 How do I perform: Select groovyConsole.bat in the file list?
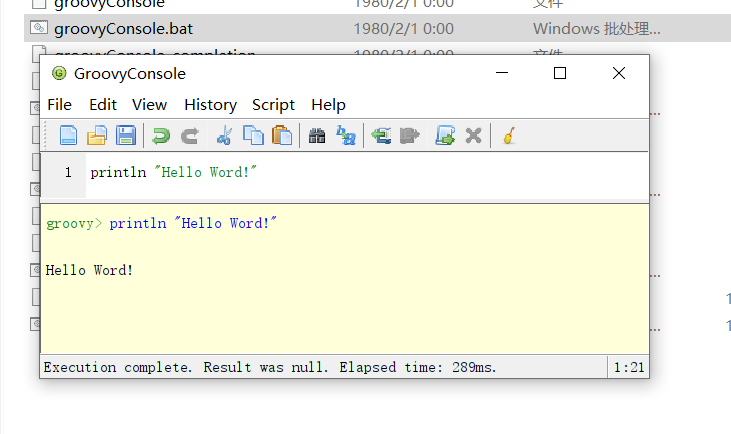click(x=124, y=28)
